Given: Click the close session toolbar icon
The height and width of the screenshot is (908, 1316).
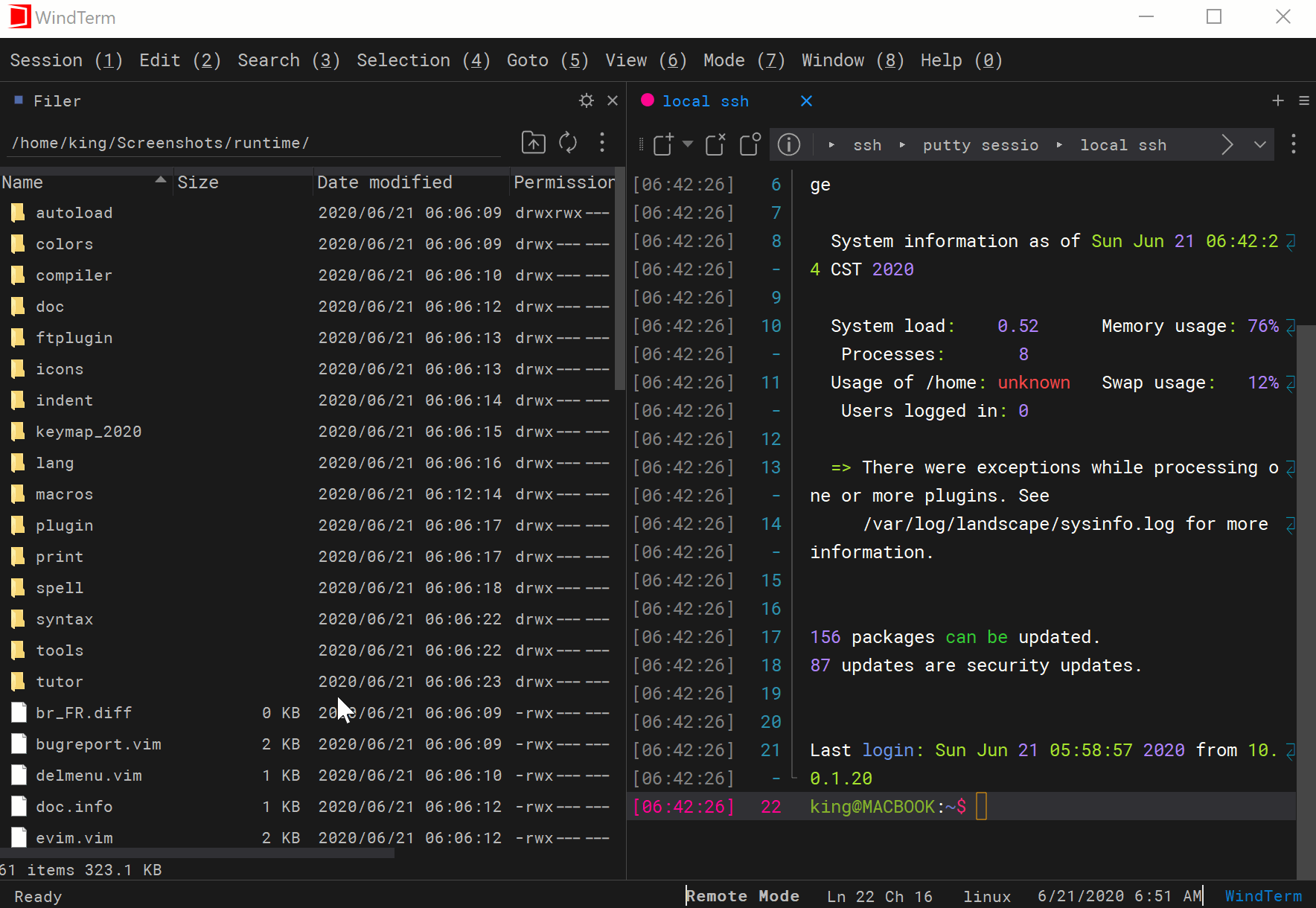Looking at the screenshot, I should (715, 144).
